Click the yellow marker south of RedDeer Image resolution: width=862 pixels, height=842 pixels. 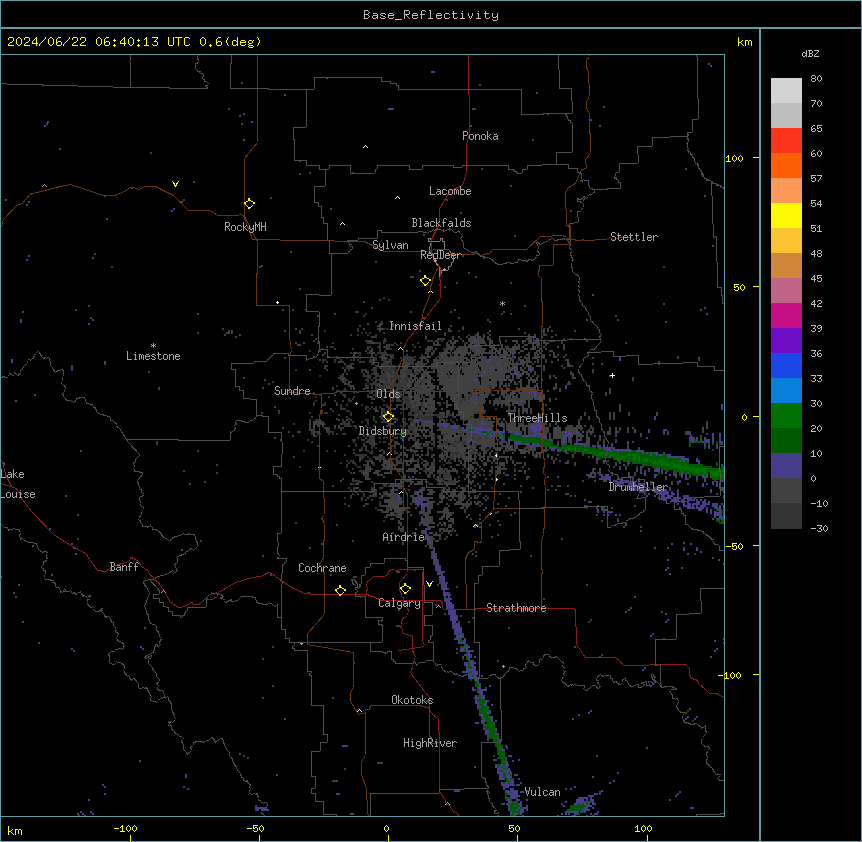pos(425,280)
